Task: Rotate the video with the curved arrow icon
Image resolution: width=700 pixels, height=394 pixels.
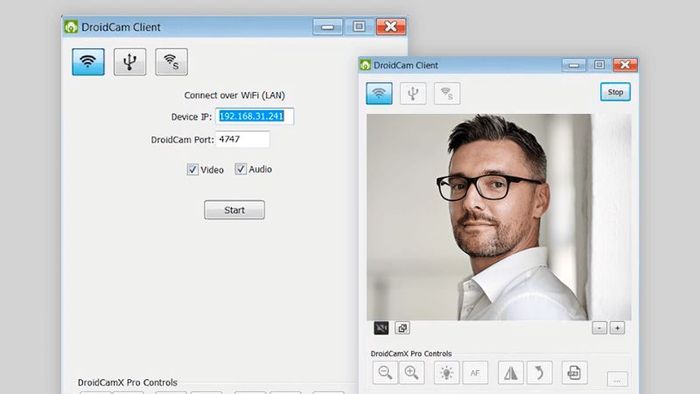Action: tap(539, 373)
